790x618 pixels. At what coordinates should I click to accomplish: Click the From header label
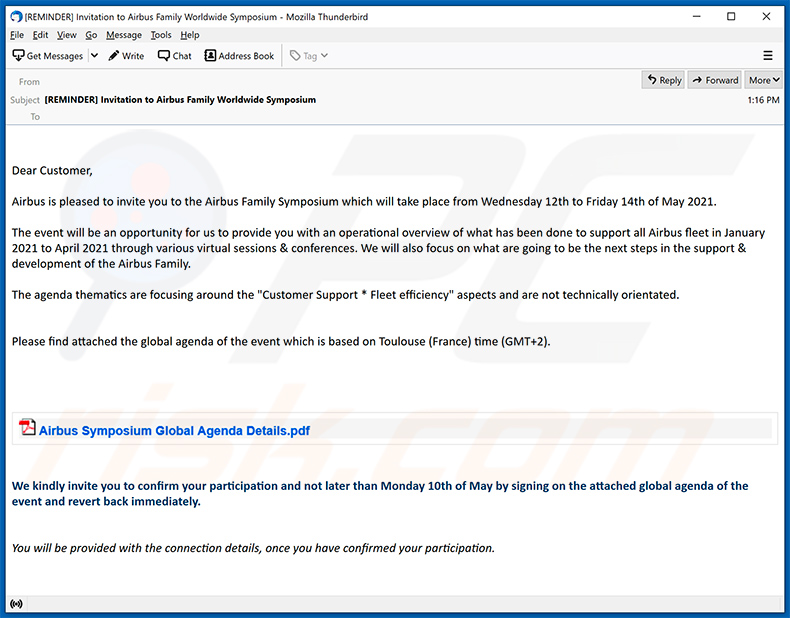coord(29,82)
